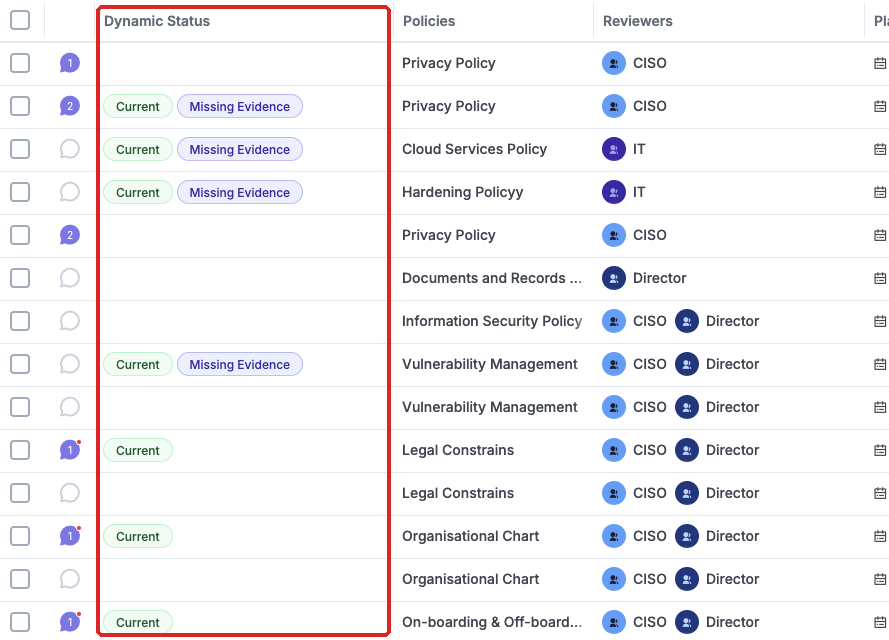Open the Hardening Policyy policy link
889x640 pixels.
pyautogui.click(x=463, y=192)
